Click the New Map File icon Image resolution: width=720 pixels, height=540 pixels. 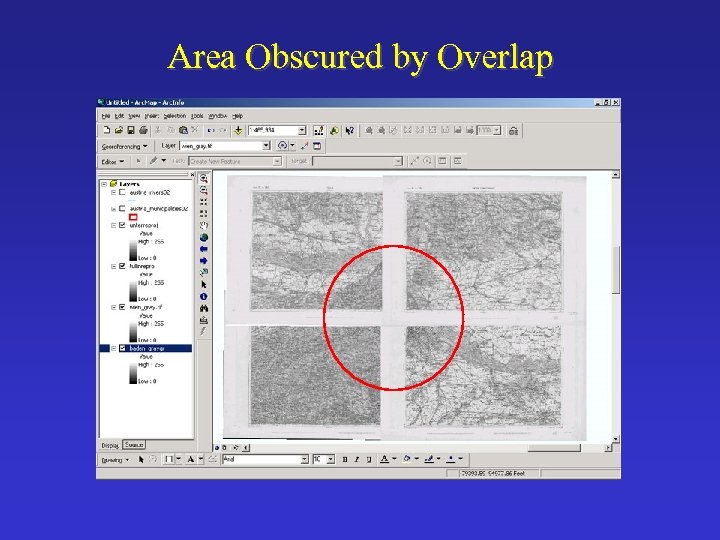[107, 130]
